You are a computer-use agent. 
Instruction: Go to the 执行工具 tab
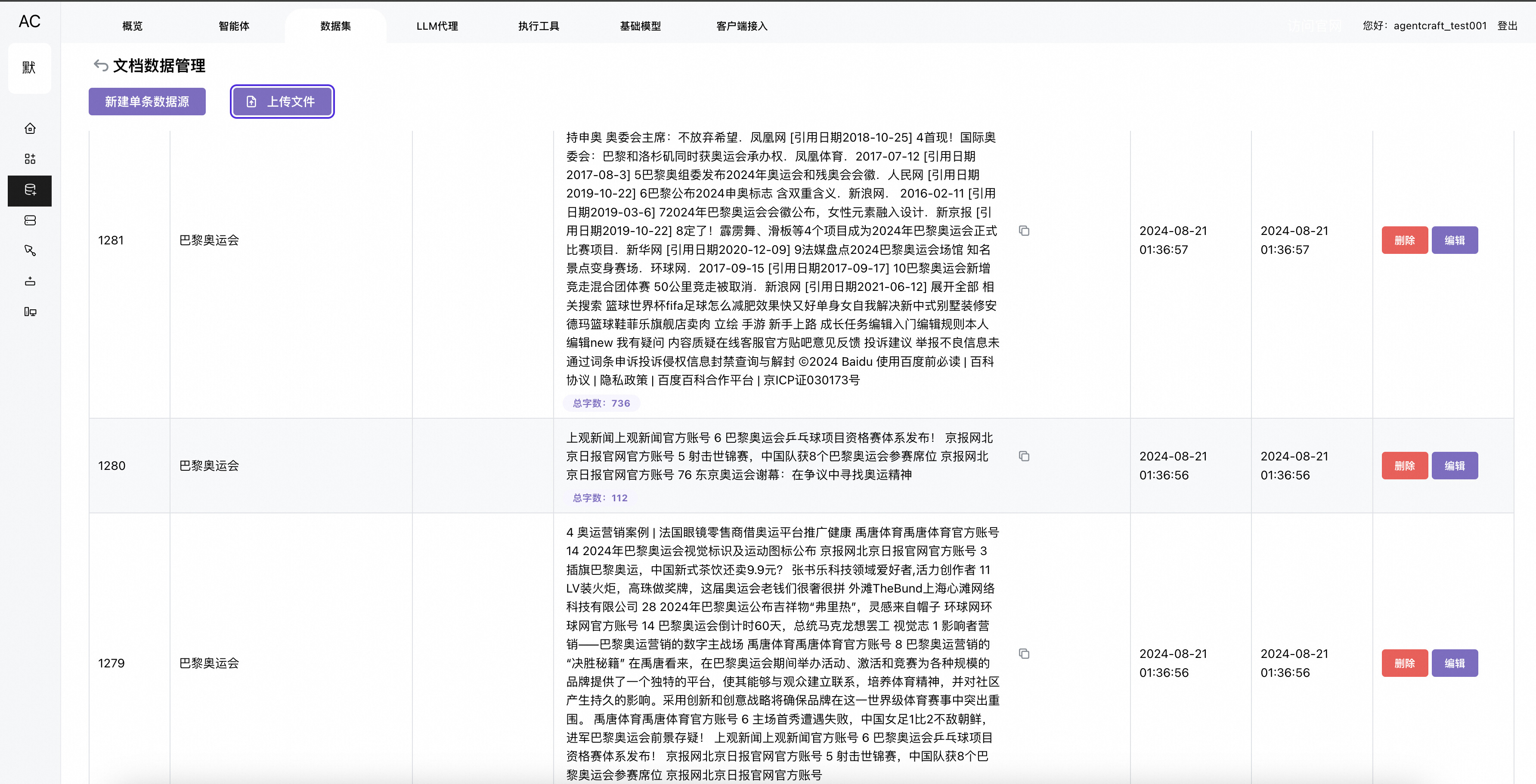pos(539,26)
